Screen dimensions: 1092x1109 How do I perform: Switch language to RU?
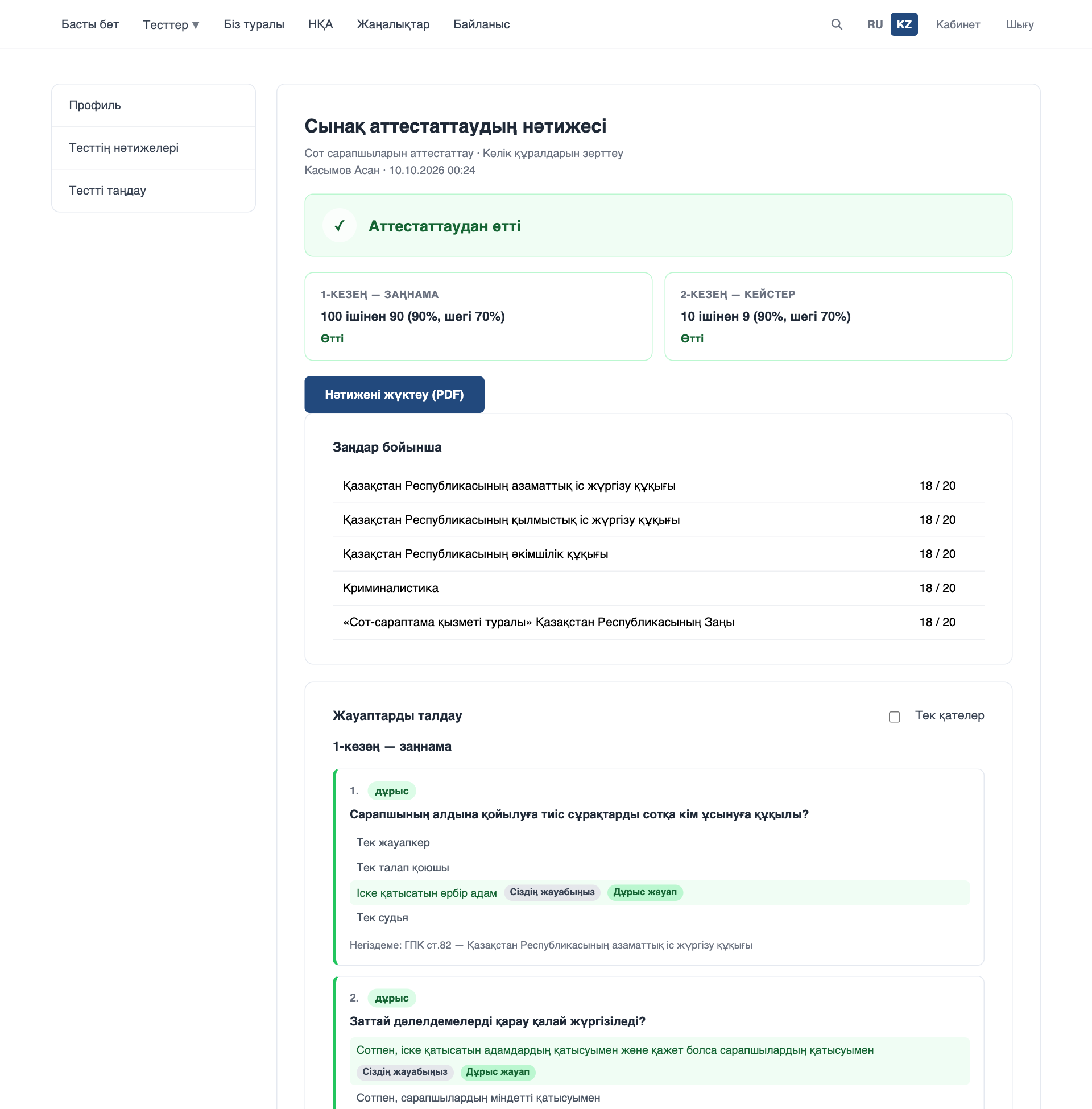874,24
